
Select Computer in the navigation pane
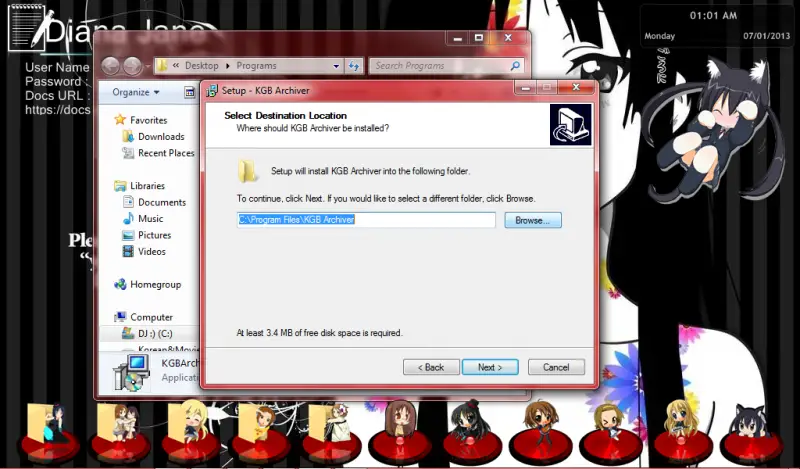point(151,317)
